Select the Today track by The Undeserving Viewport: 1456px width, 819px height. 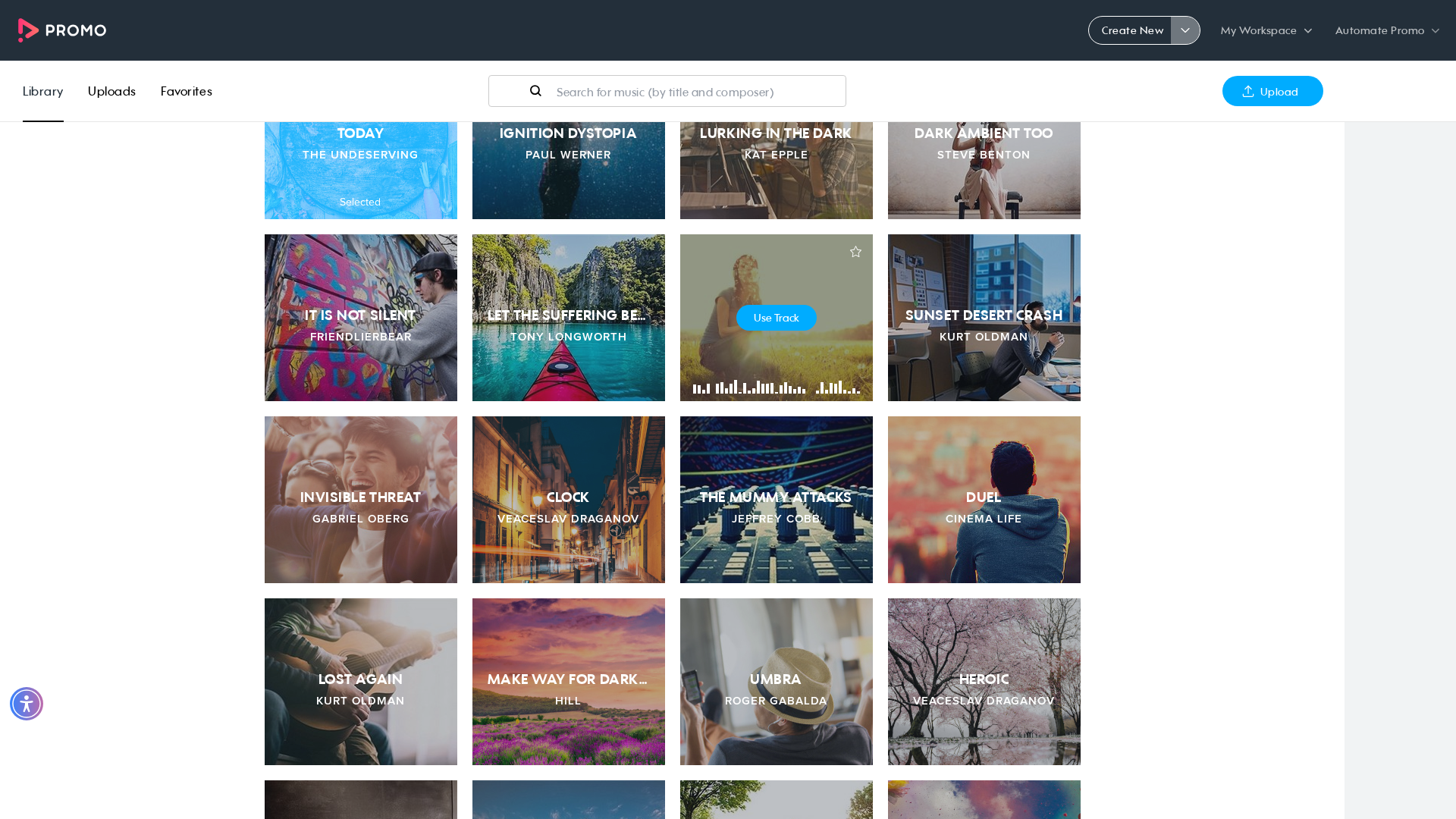[x=361, y=170]
